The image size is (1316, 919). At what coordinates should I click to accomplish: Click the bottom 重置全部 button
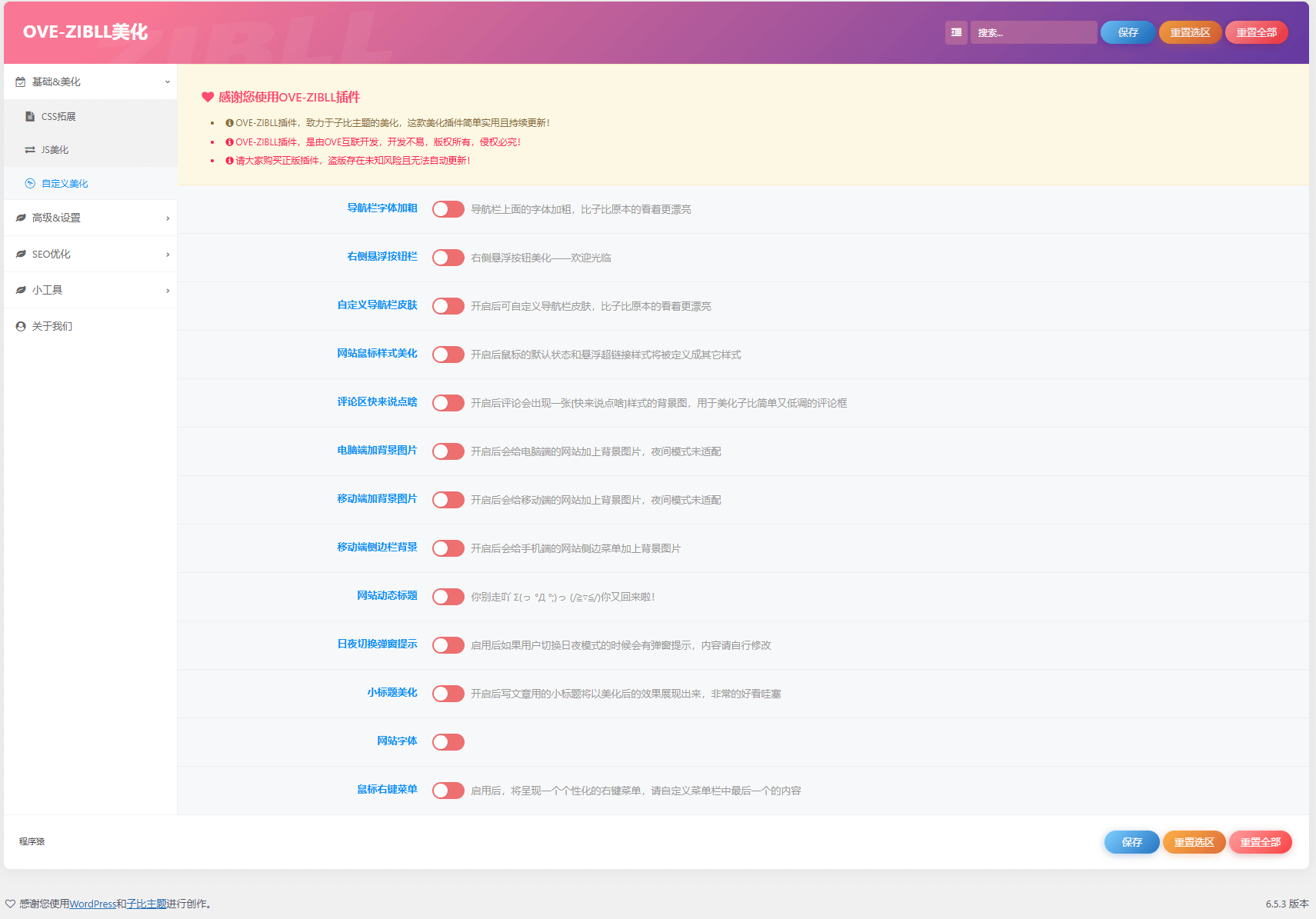(x=1261, y=842)
